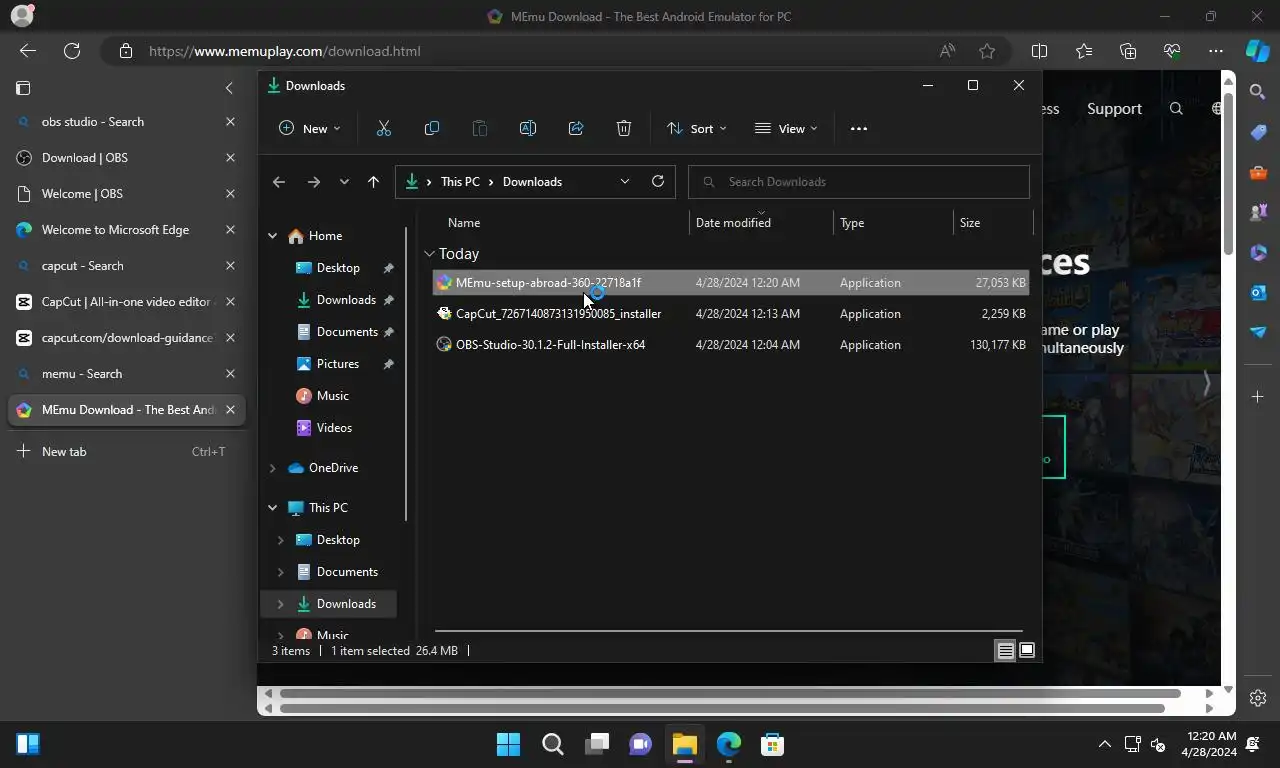Collapse the Edge vertical tabs pane

229,88
